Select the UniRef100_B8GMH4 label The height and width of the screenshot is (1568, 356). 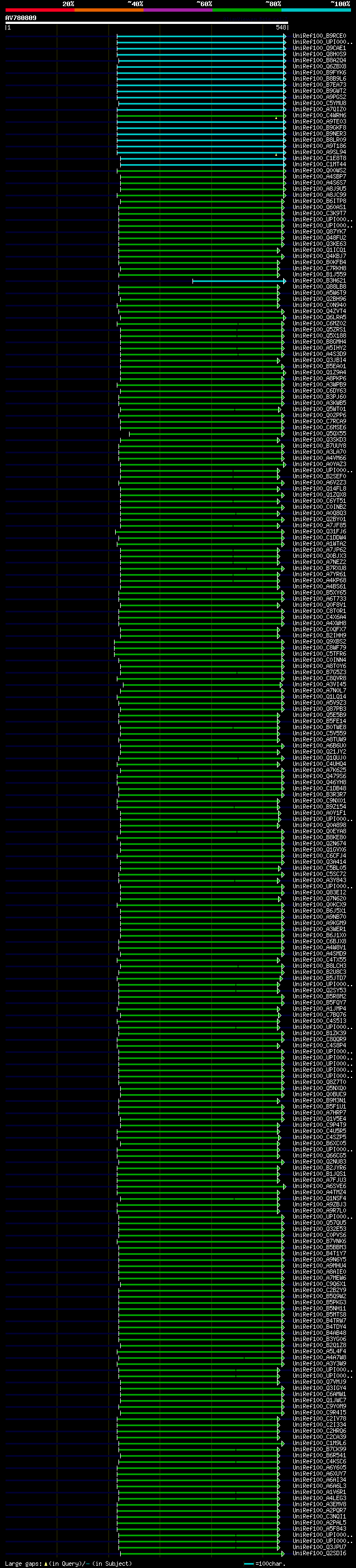pyautogui.click(x=319, y=342)
